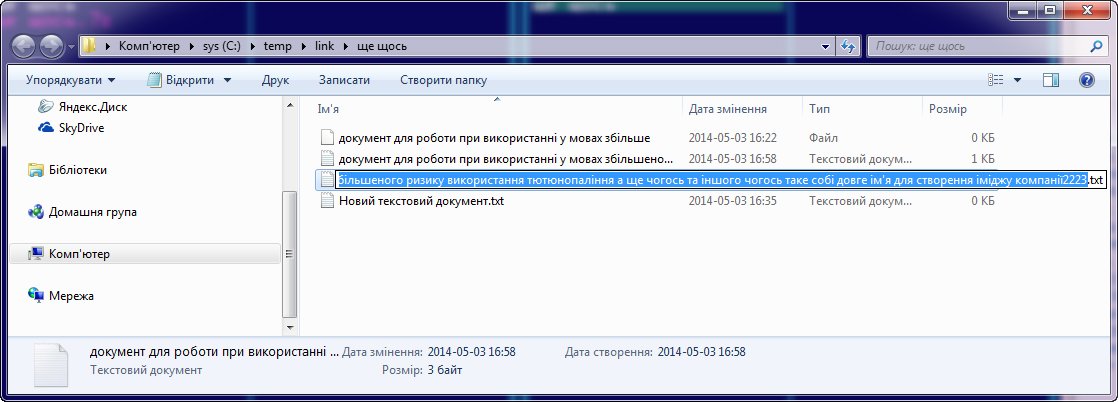Screen dimensions: 1118x402
Task: Open the address bar history dropdown
Action: (826, 46)
